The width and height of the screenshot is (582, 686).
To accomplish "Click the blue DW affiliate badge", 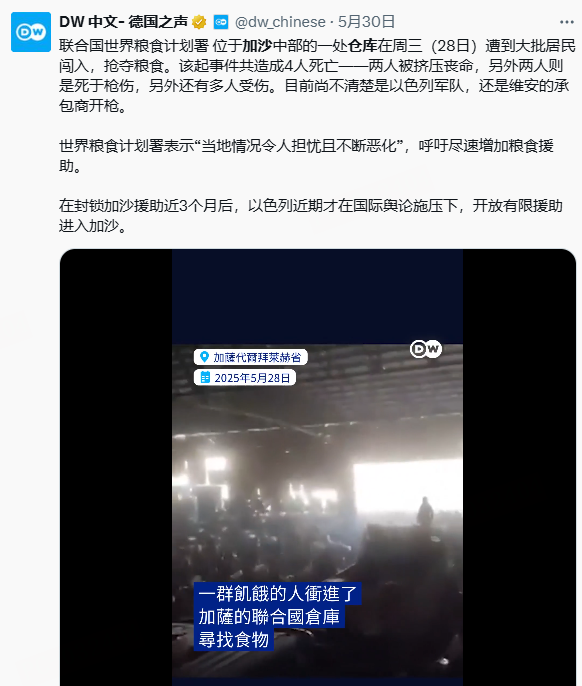I will (x=221, y=22).
